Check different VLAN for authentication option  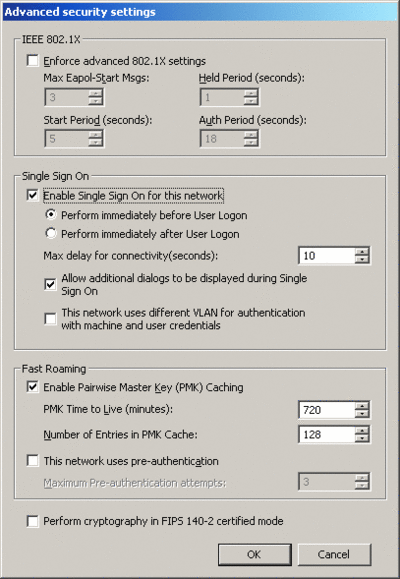[x=50, y=319]
